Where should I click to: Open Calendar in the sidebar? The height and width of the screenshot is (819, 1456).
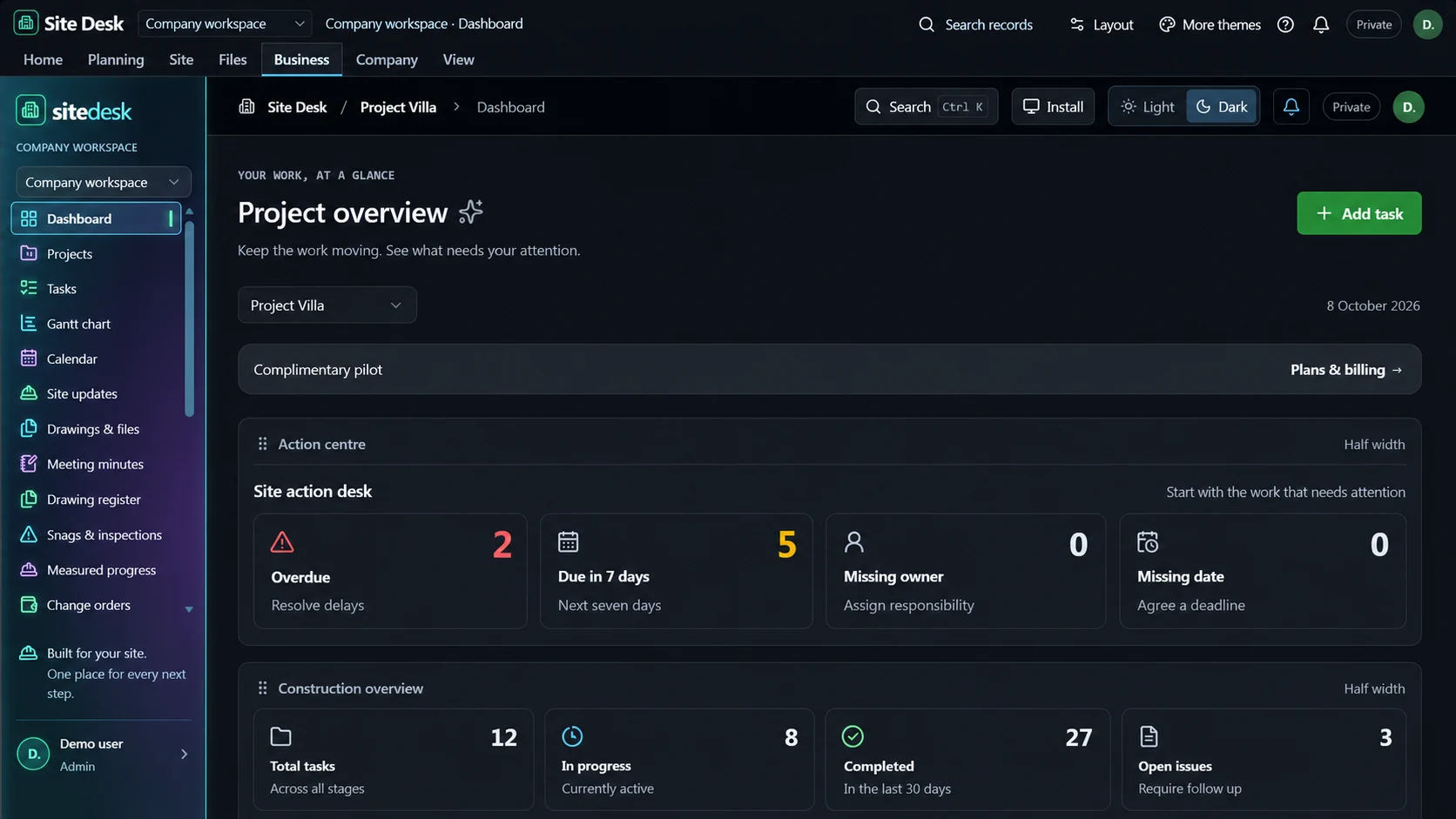pos(96,359)
